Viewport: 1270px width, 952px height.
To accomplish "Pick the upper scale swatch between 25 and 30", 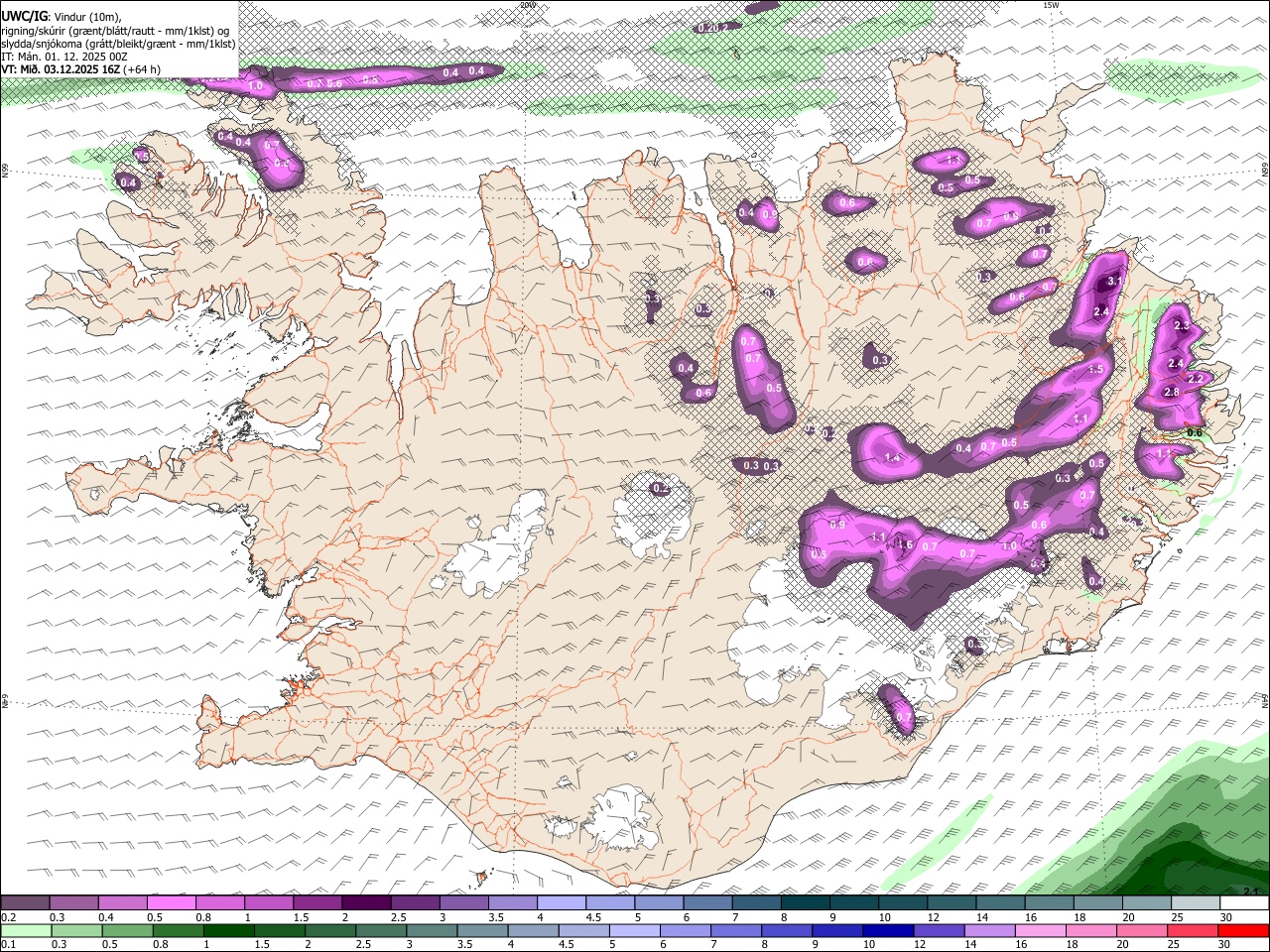I will pyautogui.click(x=1197, y=903).
